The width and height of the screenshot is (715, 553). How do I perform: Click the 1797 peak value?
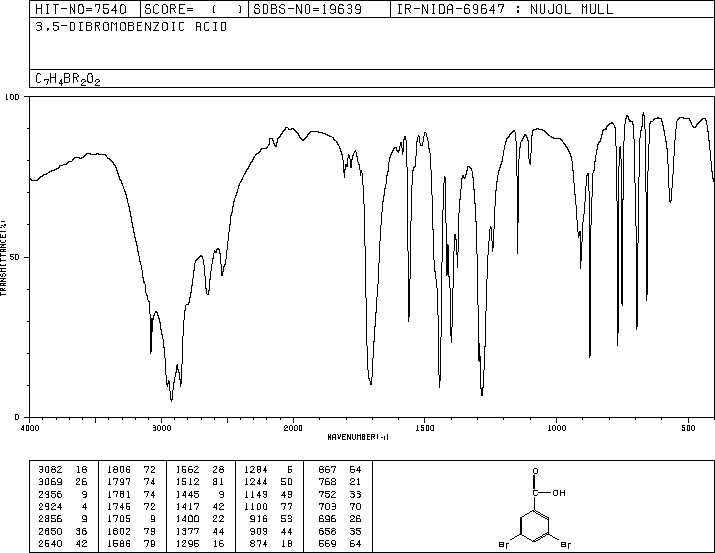pyautogui.click(x=119, y=482)
